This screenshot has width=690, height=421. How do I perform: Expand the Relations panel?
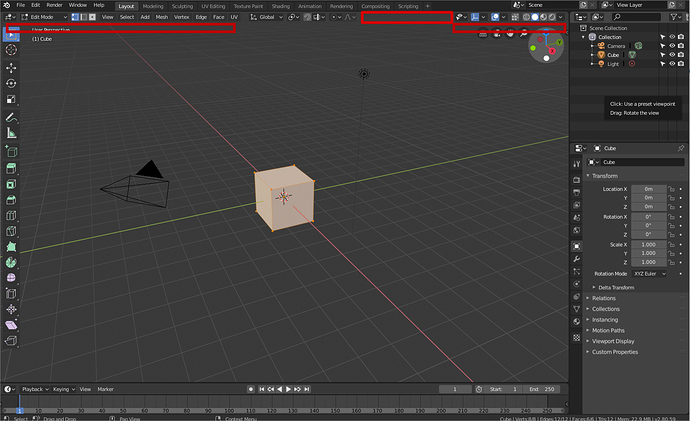[604, 298]
